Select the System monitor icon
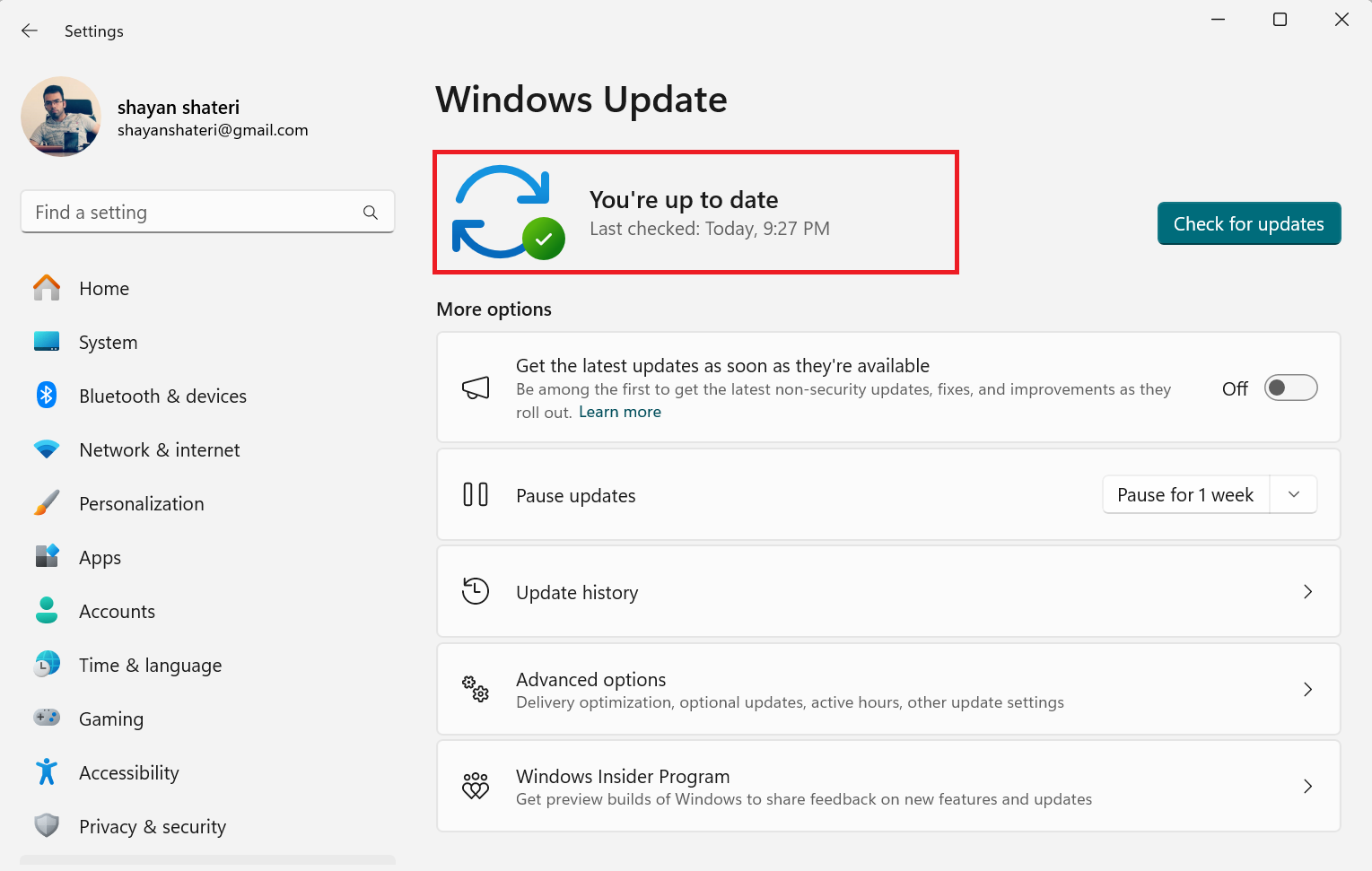Screen dimensions: 1372x871 (x=47, y=342)
